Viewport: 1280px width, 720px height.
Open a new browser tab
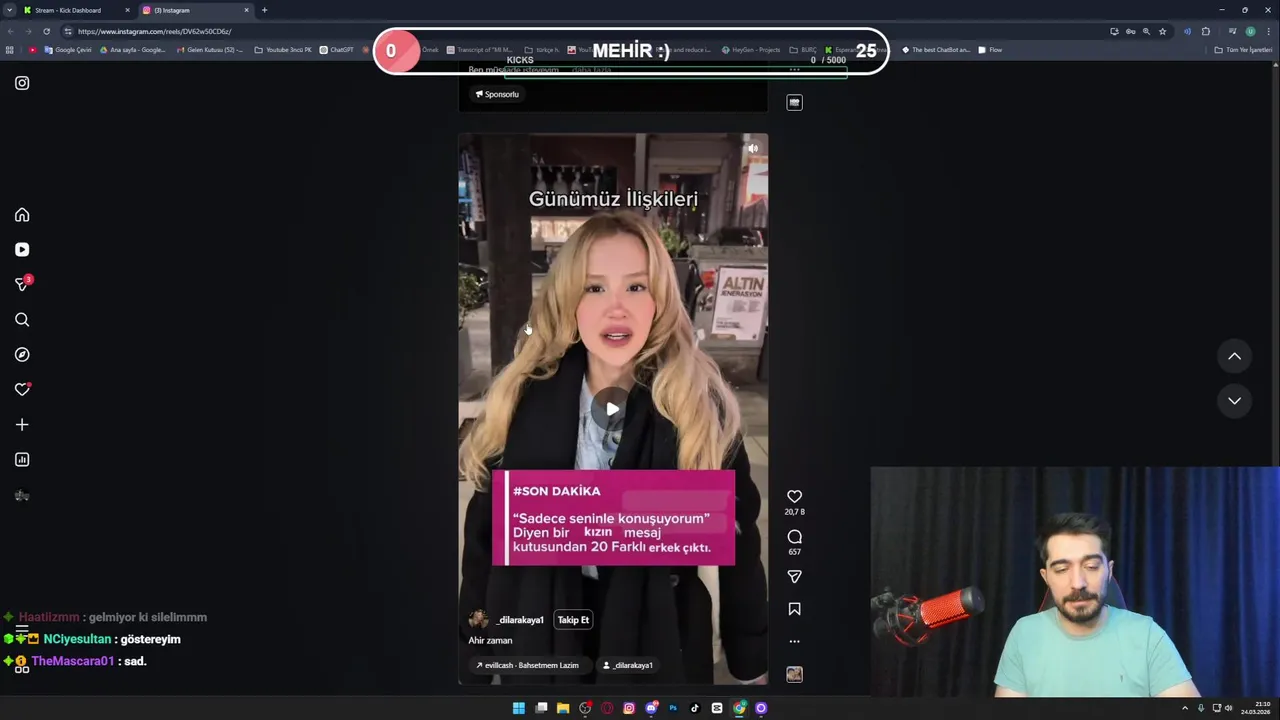[264, 10]
